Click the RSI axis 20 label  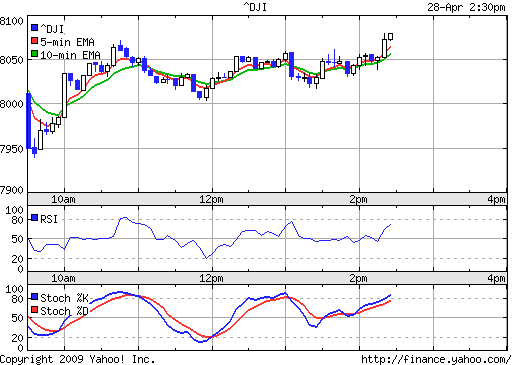tap(17, 259)
